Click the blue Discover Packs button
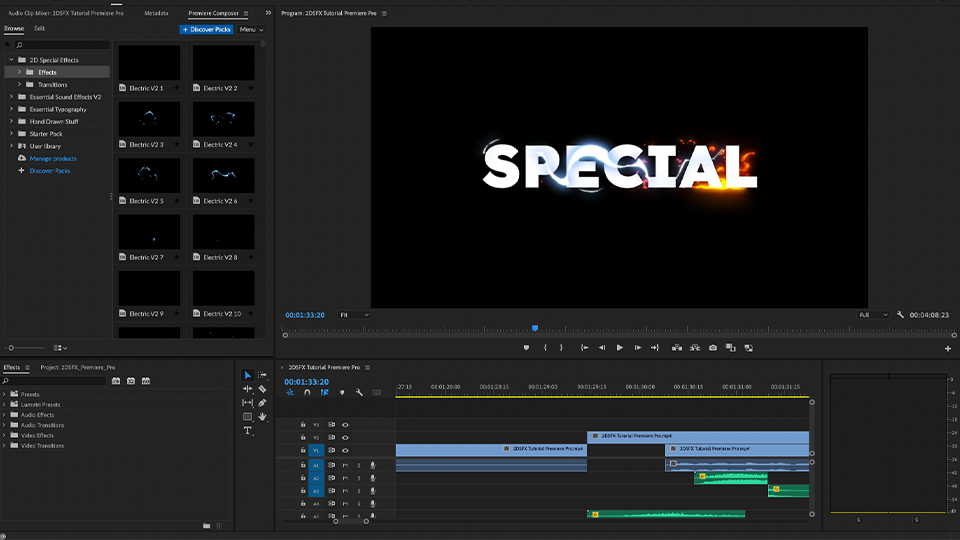This screenshot has width=960, height=540. click(x=206, y=30)
